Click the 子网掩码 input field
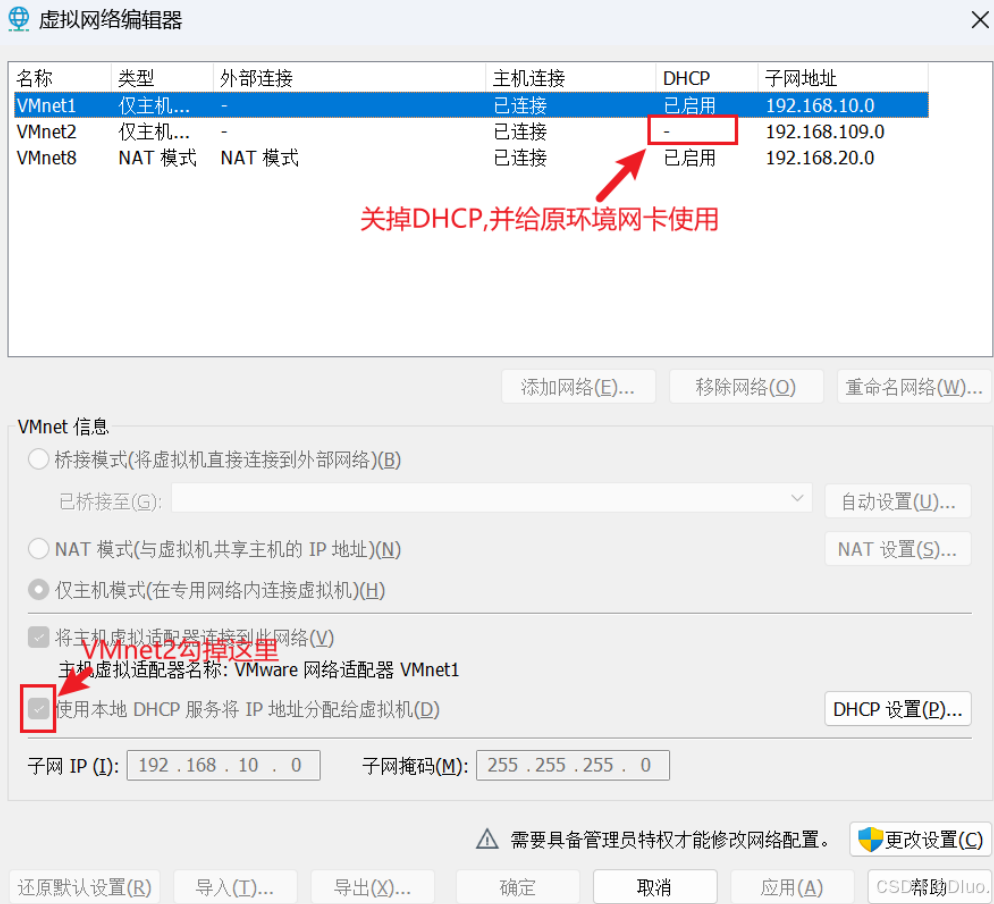The image size is (994, 904). click(572, 765)
